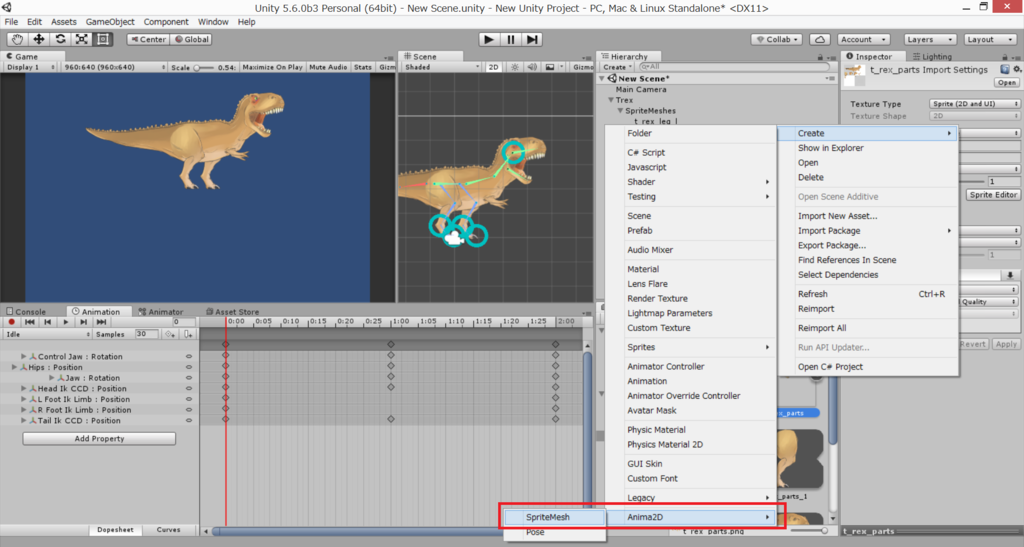Adjust project thumbnail size slider

[x=809, y=531]
